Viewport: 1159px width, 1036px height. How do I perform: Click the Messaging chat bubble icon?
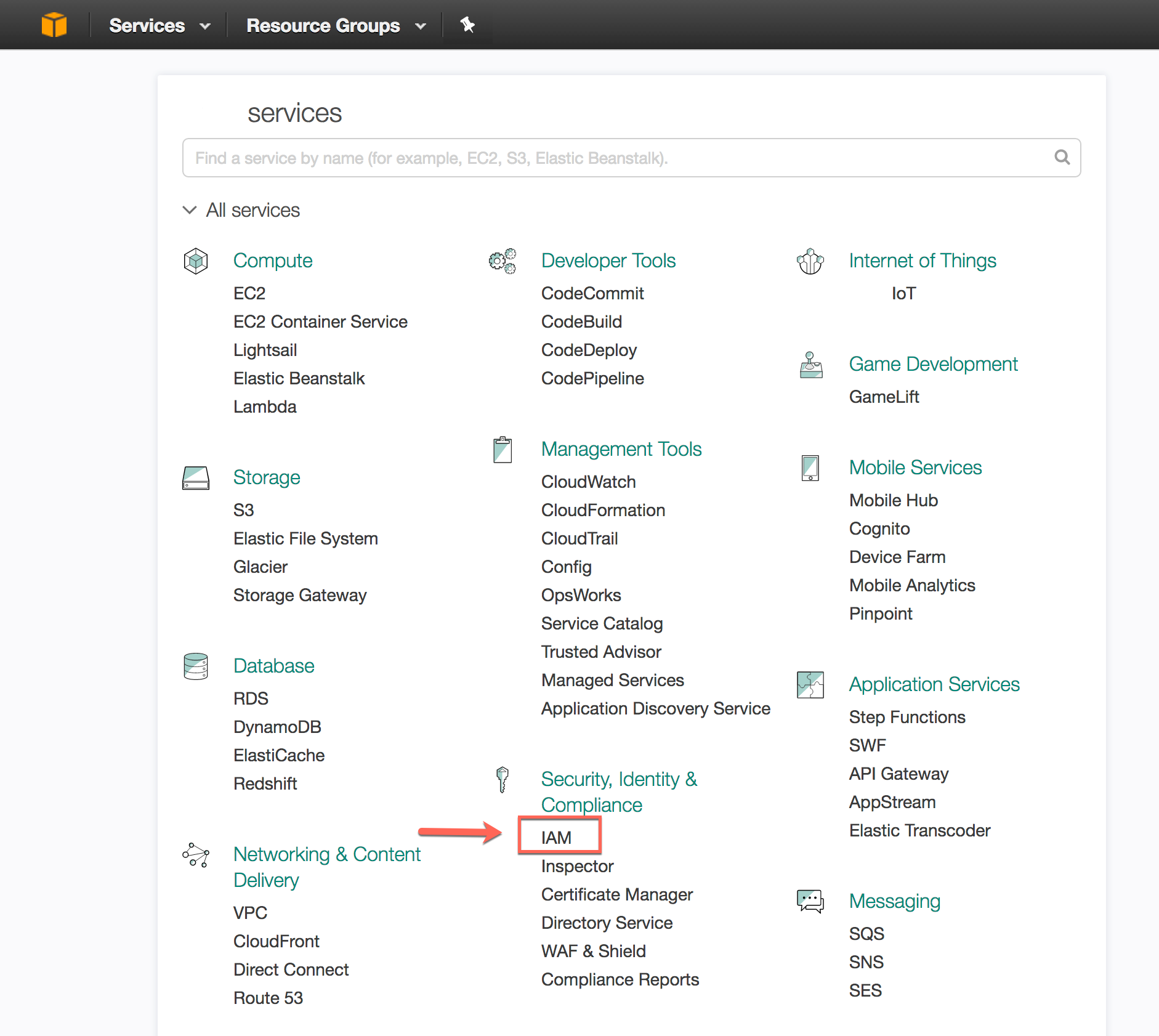tap(810, 902)
